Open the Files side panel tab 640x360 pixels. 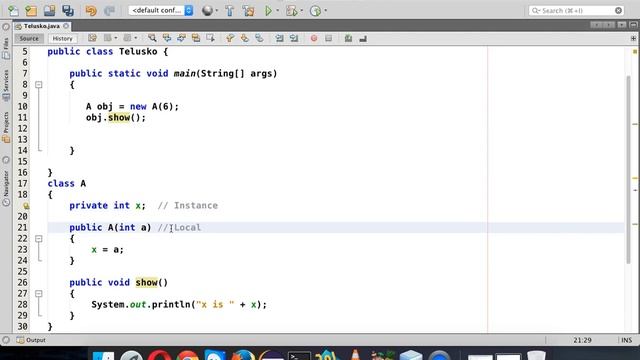(x=6, y=49)
